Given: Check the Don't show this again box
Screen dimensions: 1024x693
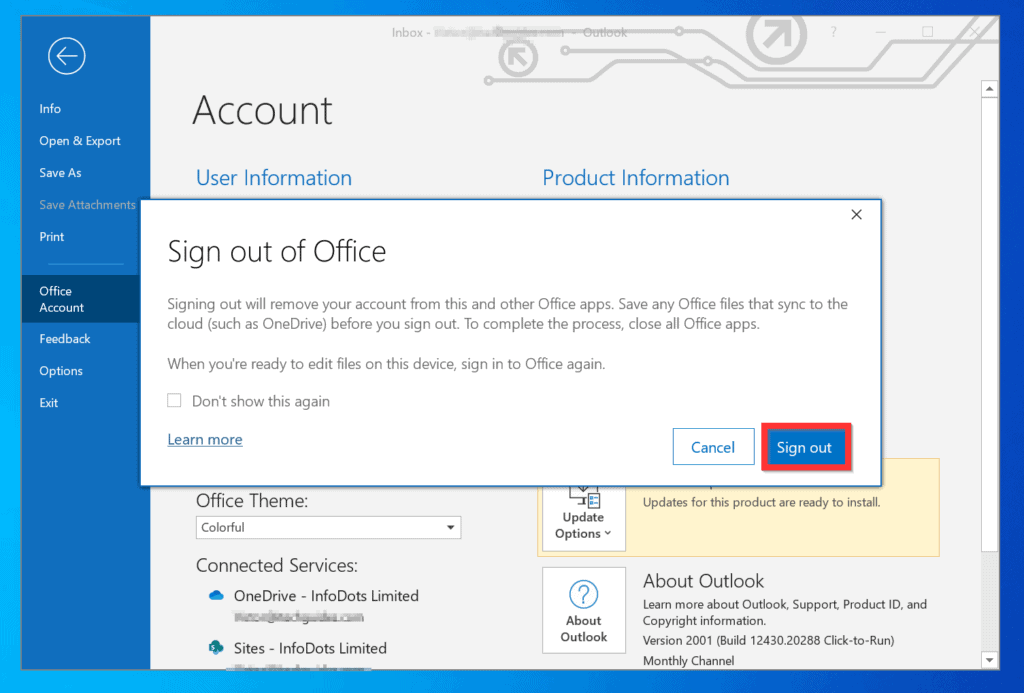Looking at the screenshot, I should 174,400.
